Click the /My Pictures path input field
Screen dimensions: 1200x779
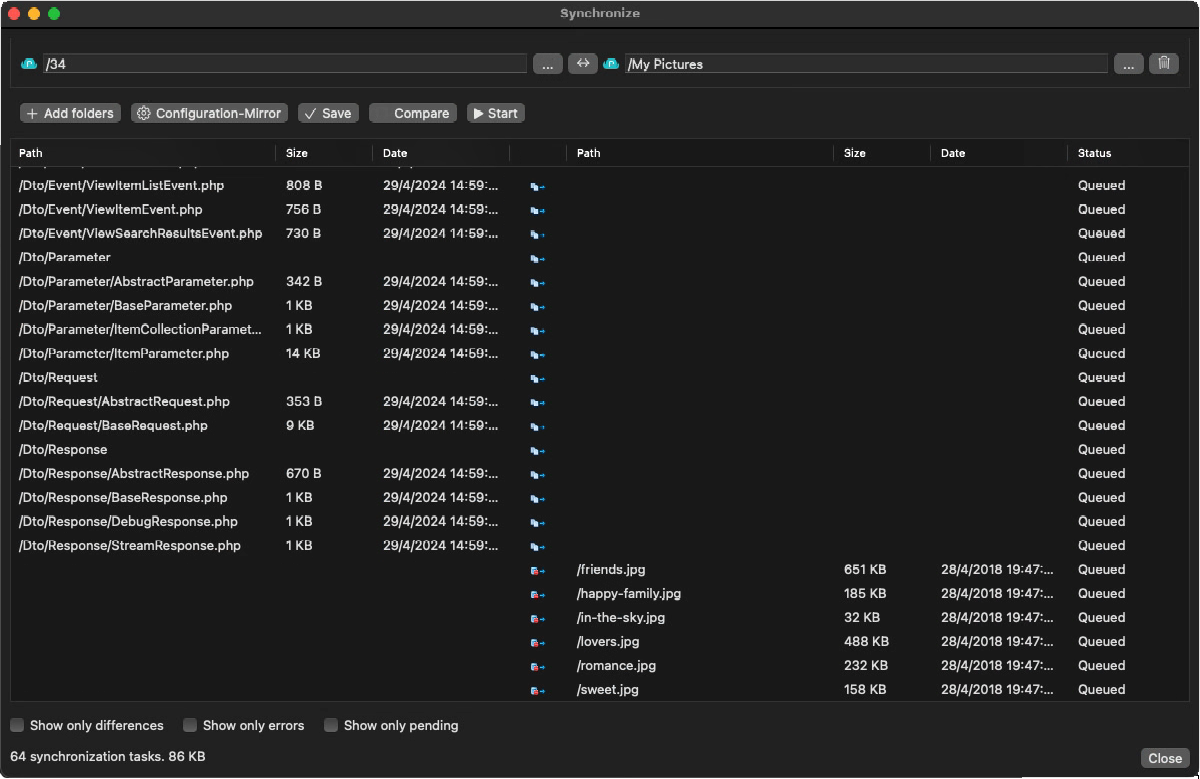[865, 64]
